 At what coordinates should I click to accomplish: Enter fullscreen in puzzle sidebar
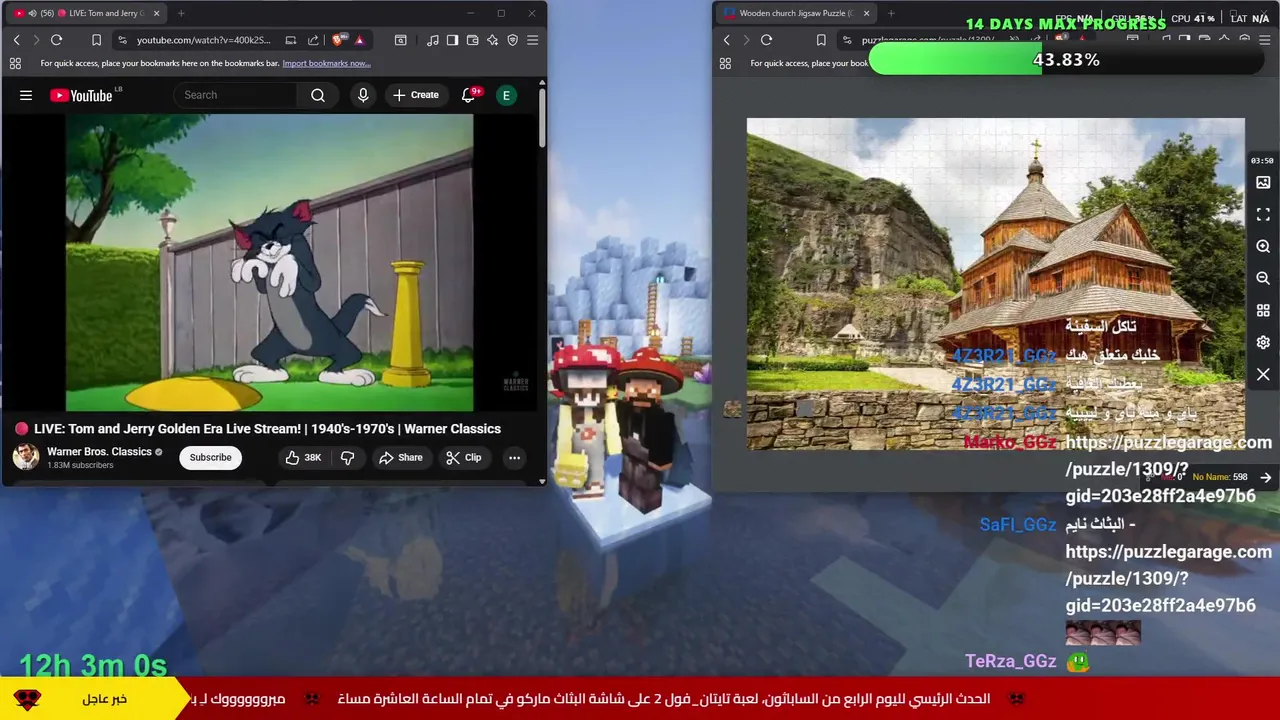1263,215
